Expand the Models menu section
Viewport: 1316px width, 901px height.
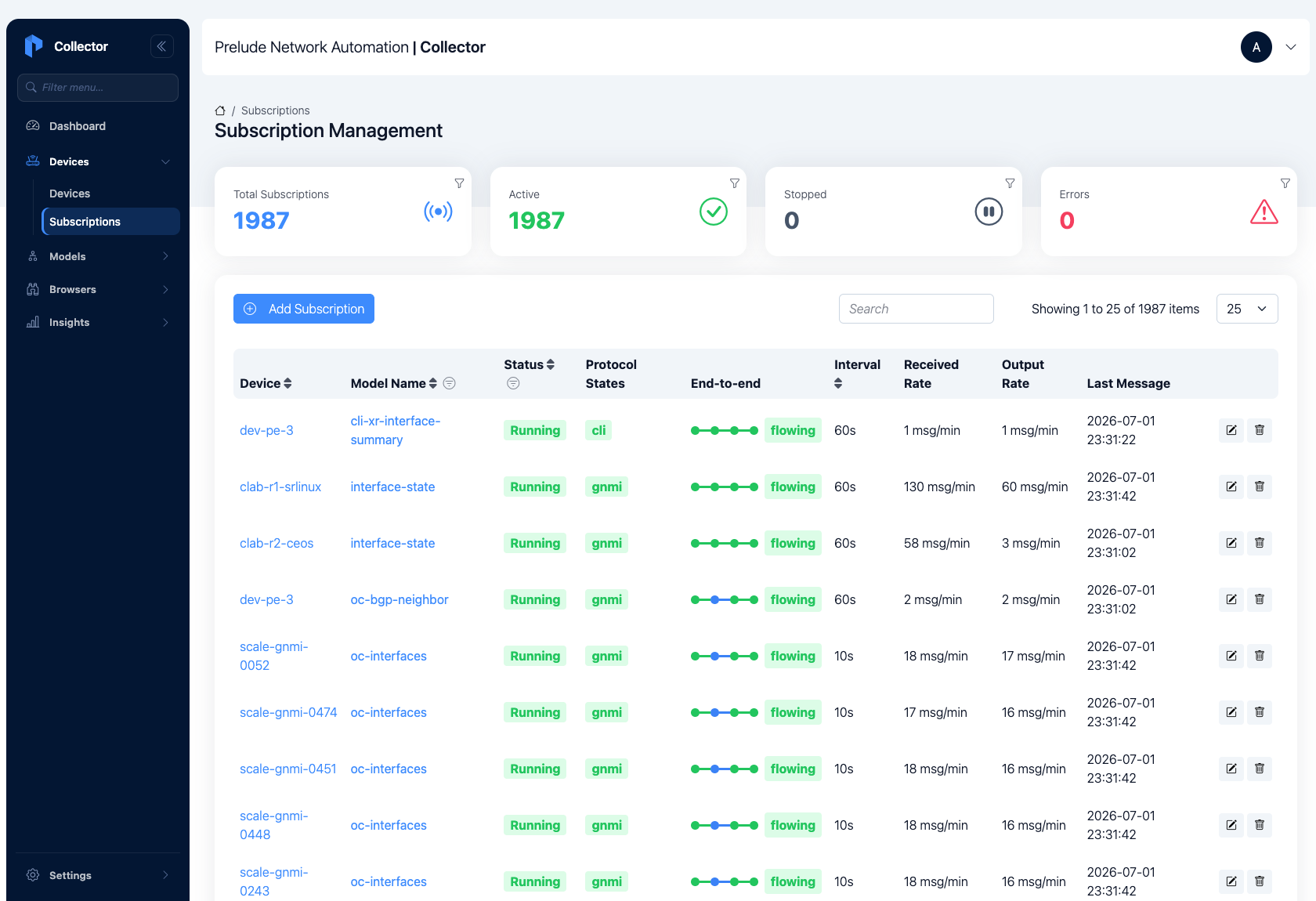tap(165, 256)
